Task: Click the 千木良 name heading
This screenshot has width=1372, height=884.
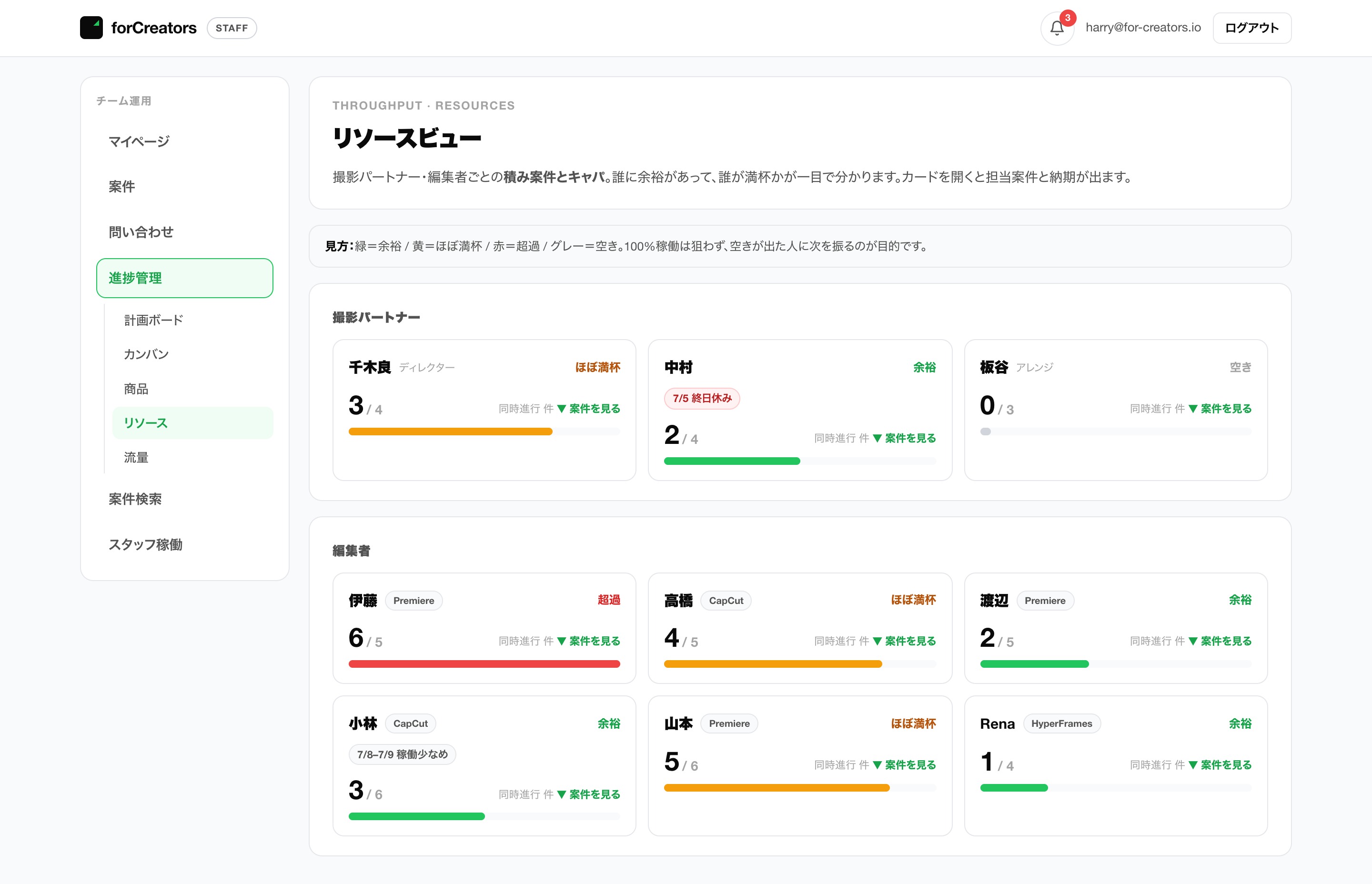Action: coord(370,367)
